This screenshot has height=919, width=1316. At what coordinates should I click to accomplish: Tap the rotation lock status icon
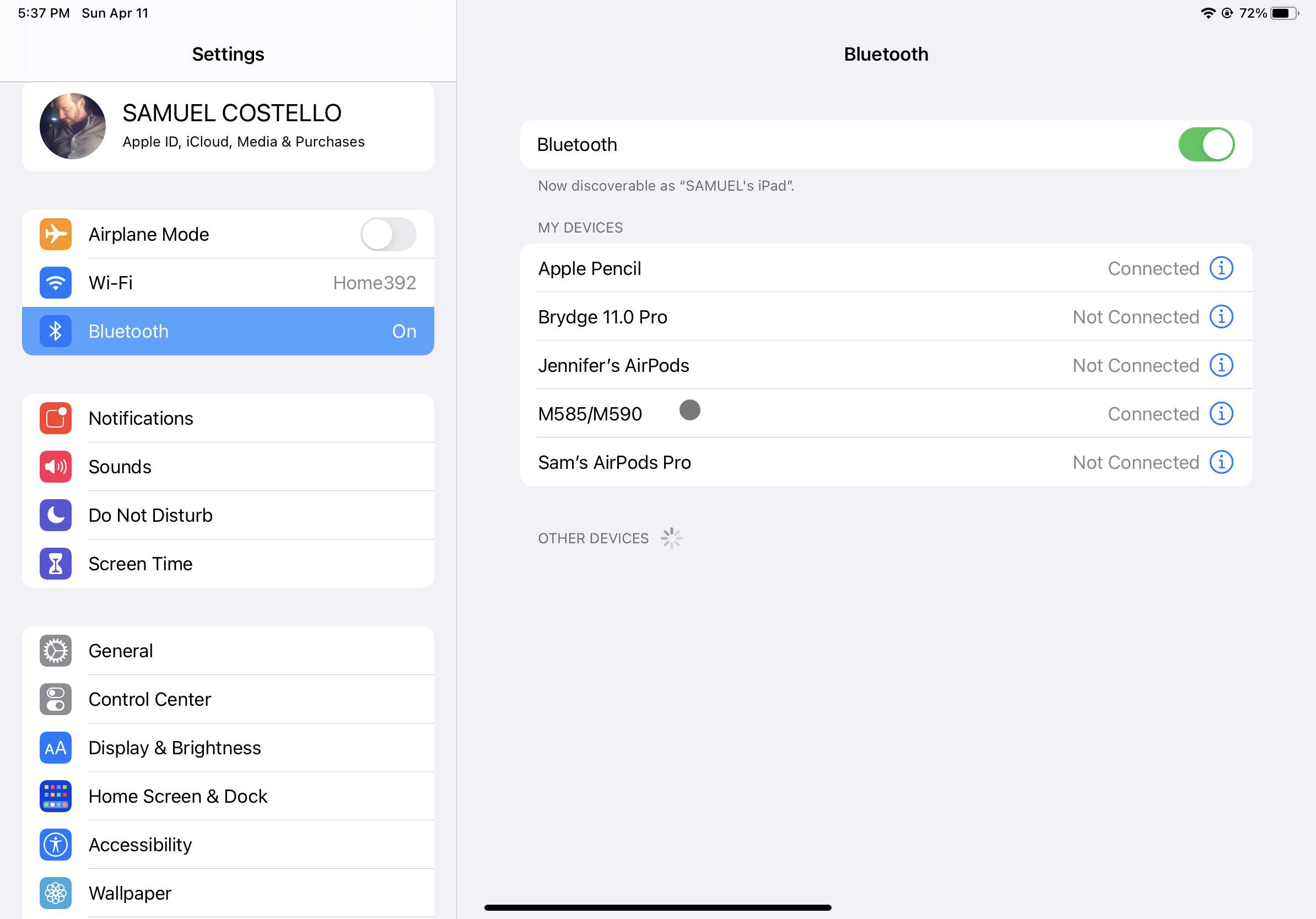coord(1227,13)
